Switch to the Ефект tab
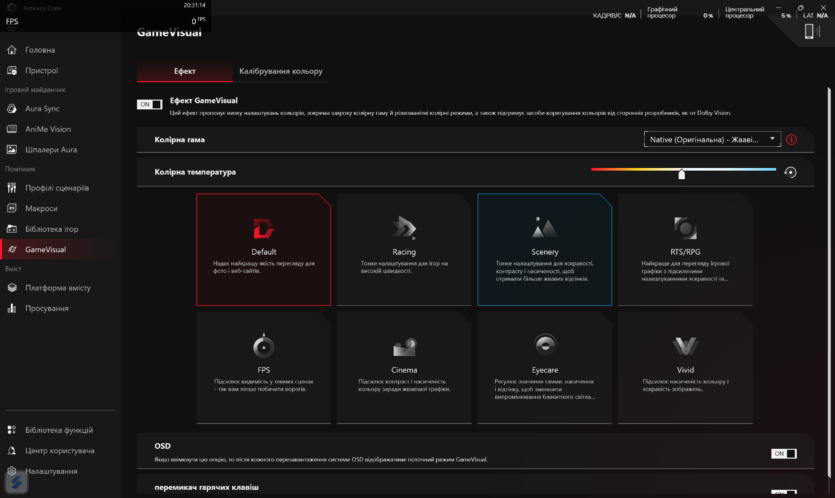835x498 pixels. click(184, 71)
